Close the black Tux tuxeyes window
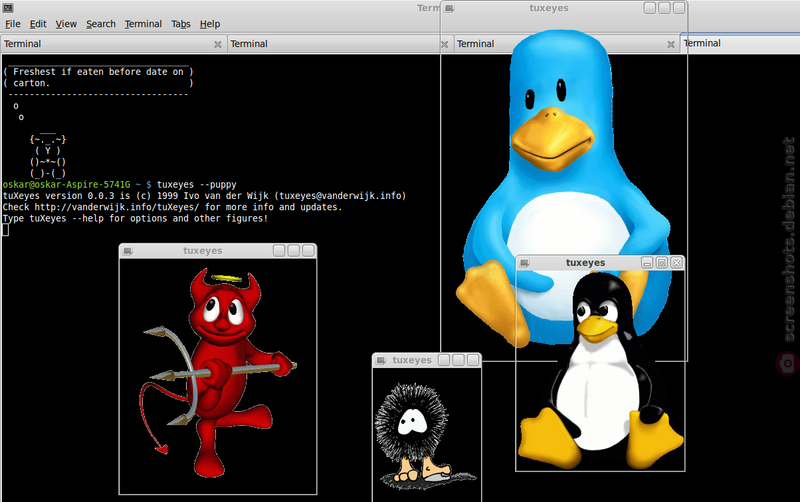The height and width of the screenshot is (502, 800). click(x=677, y=262)
